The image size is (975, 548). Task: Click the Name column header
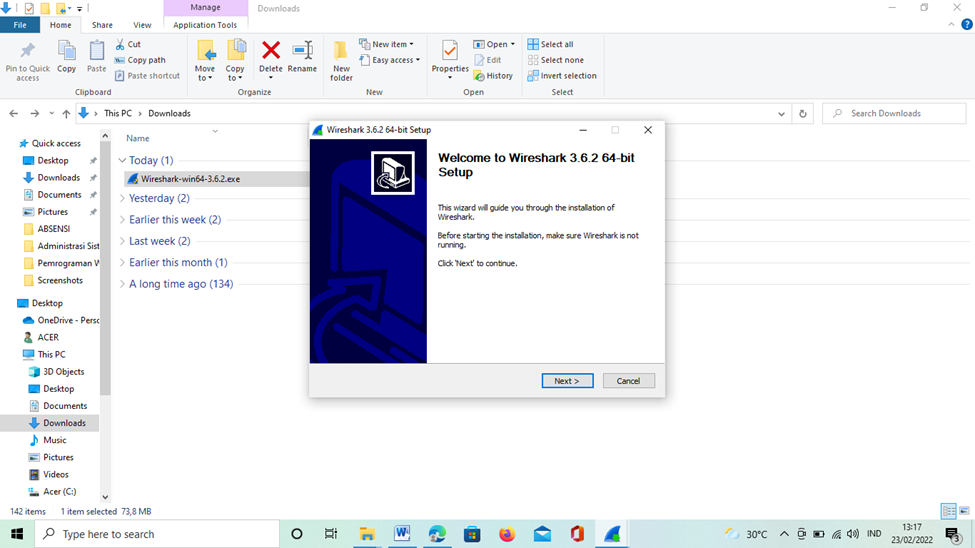(x=137, y=138)
